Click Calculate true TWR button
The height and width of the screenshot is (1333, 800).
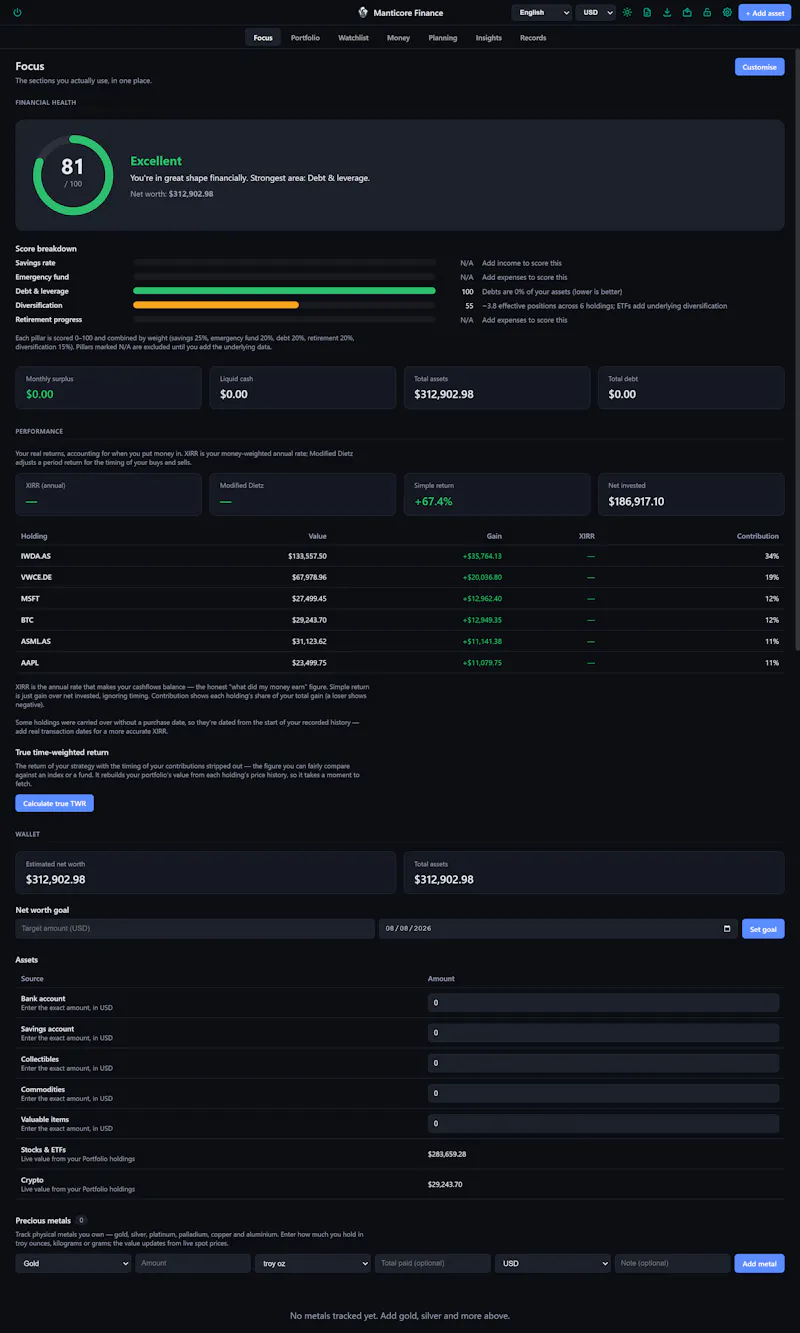pos(54,803)
